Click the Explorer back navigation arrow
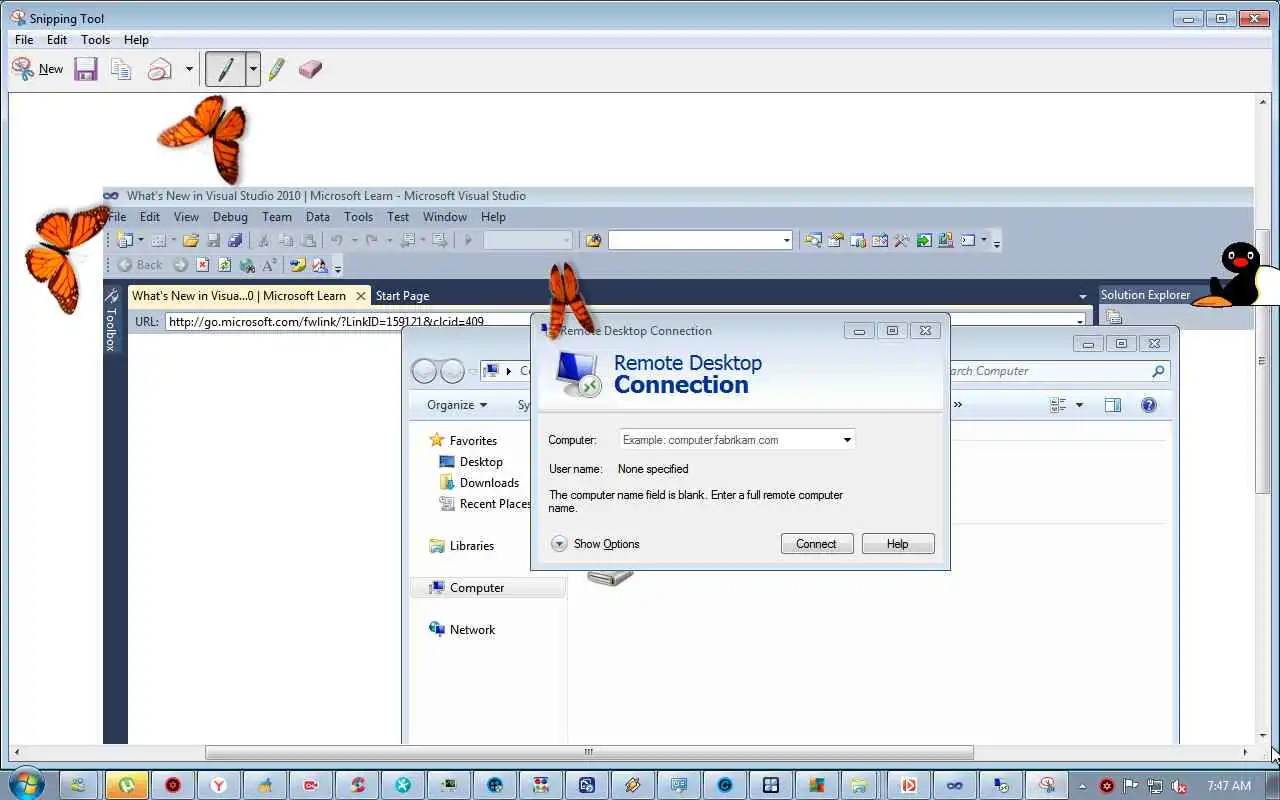The height and width of the screenshot is (800, 1280). [x=424, y=371]
